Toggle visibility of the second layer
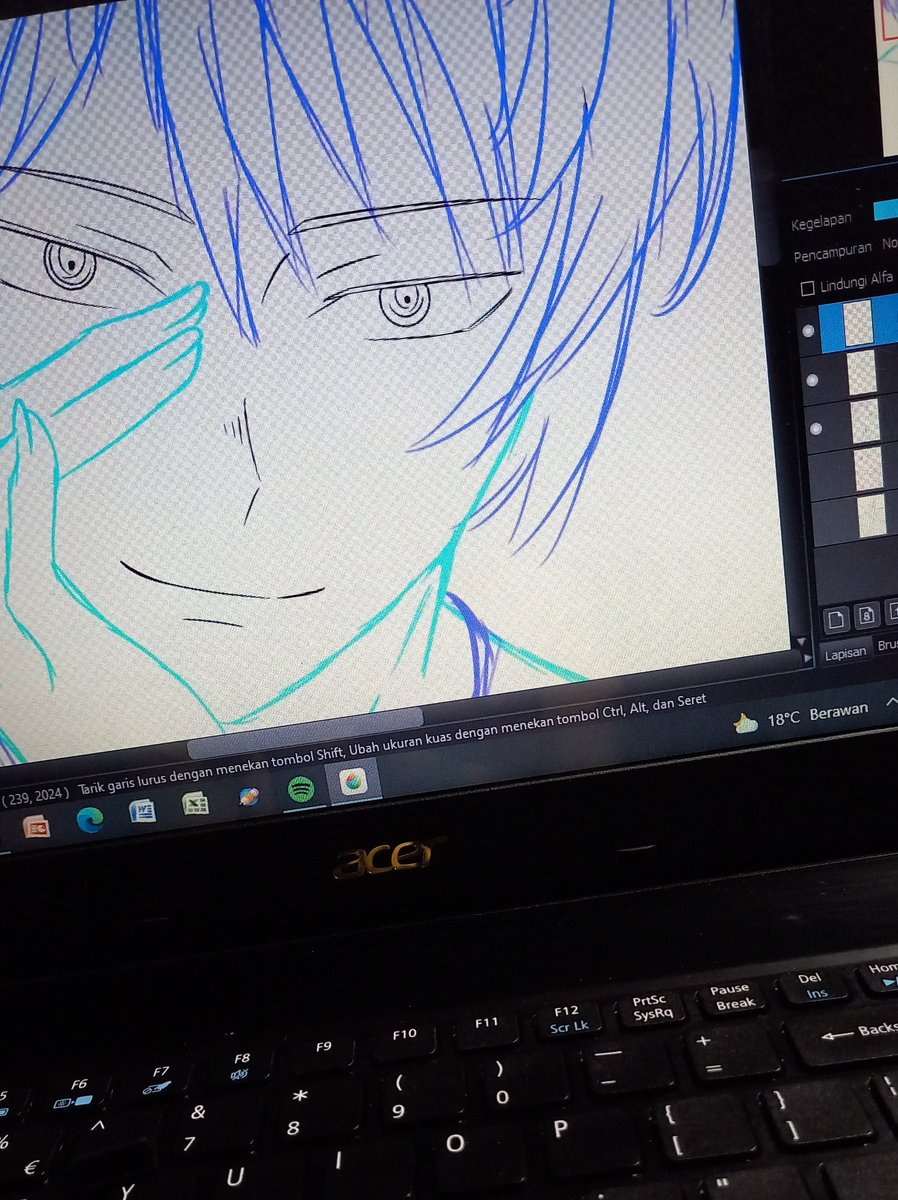 [811, 381]
